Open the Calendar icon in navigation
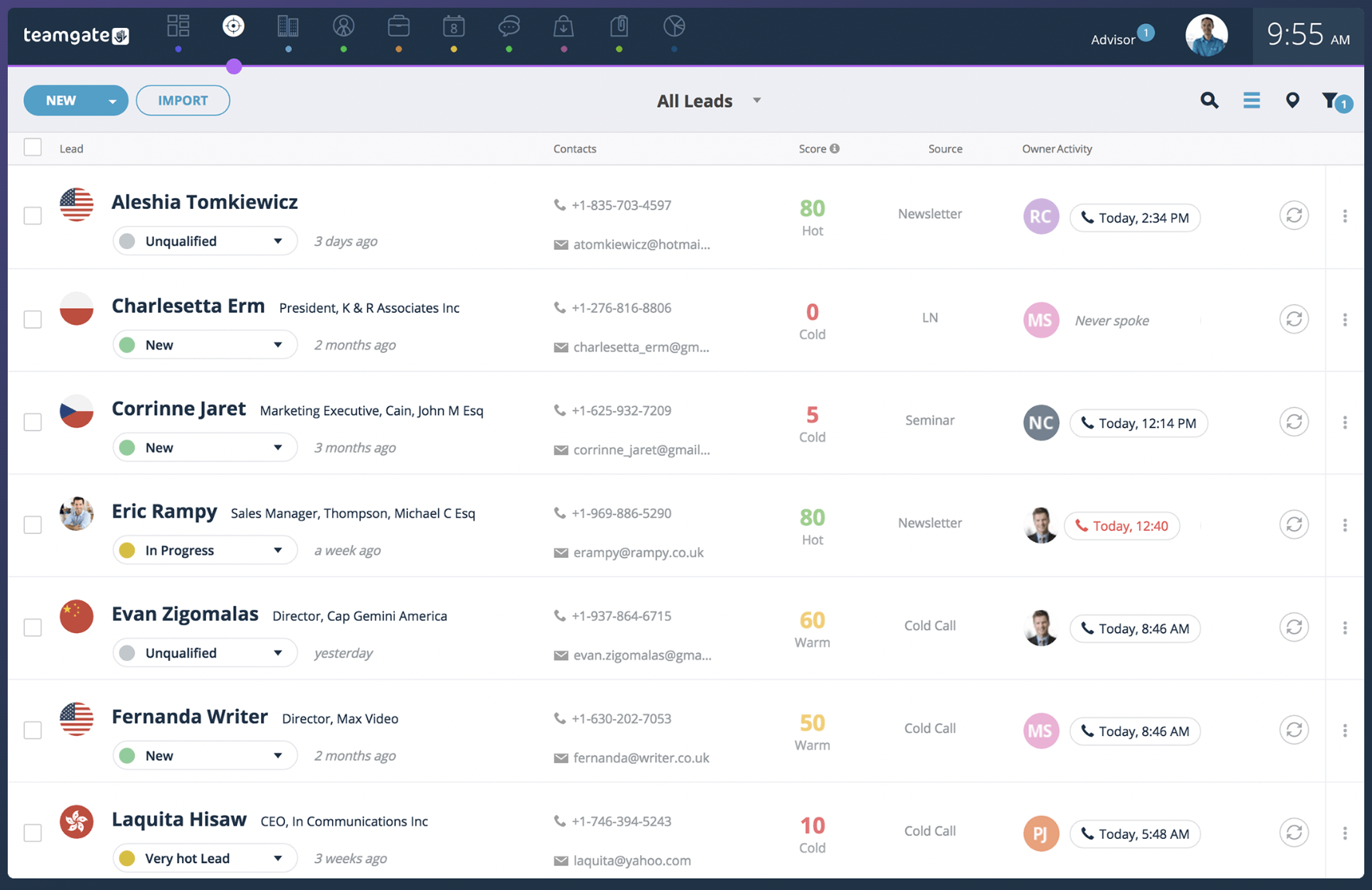Image resolution: width=1372 pixels, height=890 pixels. 454,26
